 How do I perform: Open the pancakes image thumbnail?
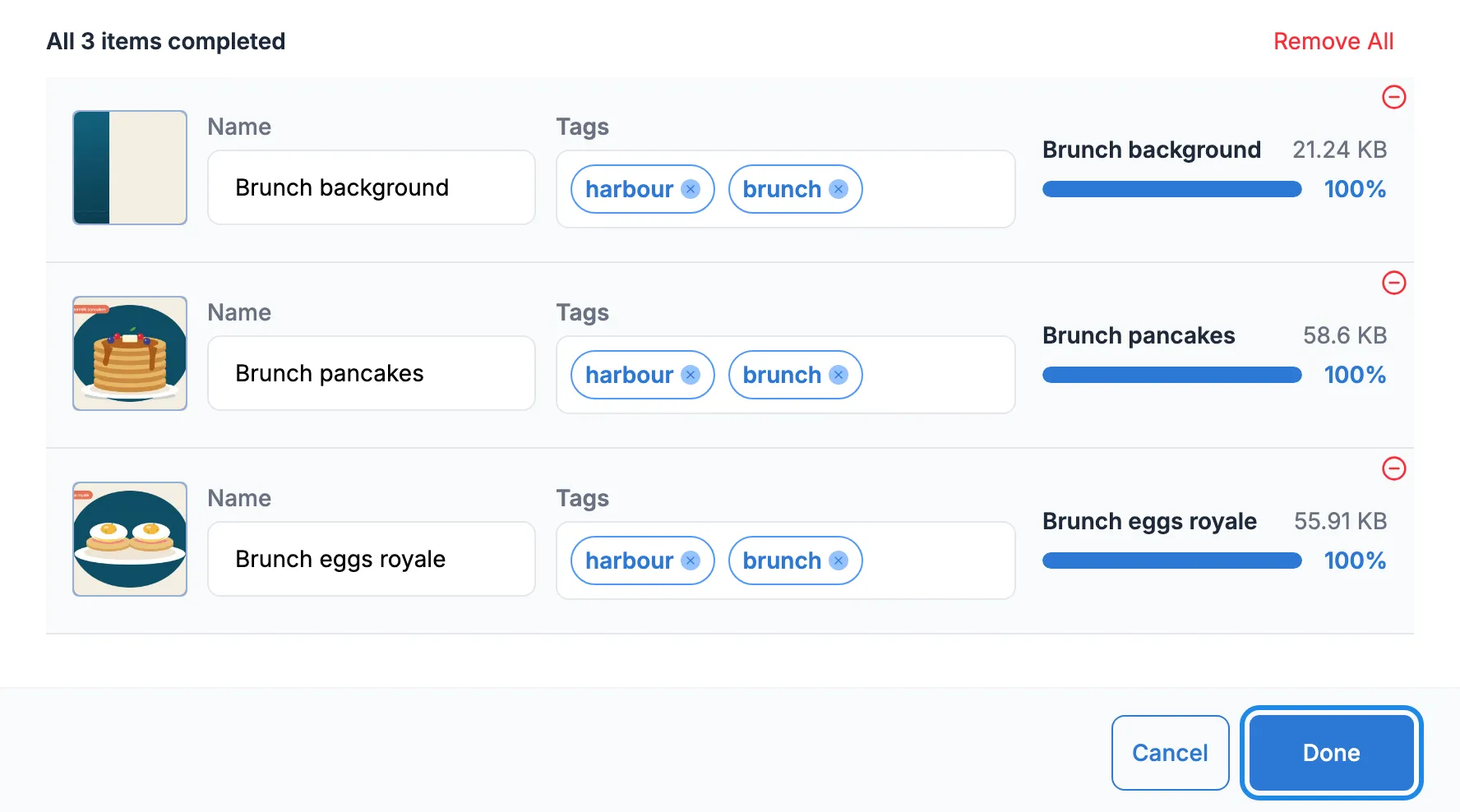click(x=130, y=353)
